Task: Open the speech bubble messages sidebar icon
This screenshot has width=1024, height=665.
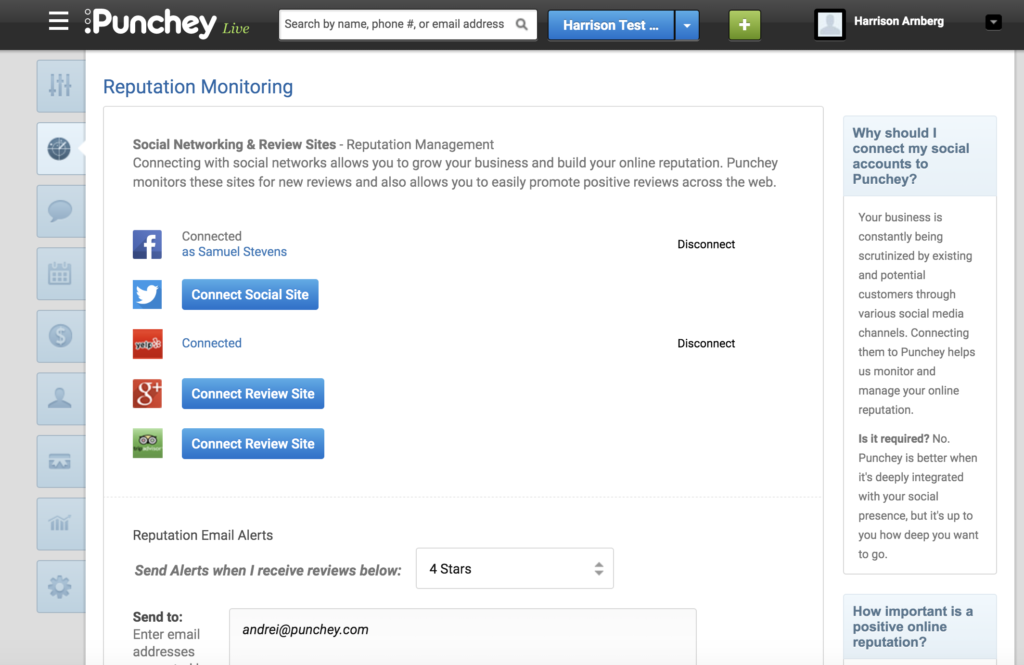Action: (x=60, y=211)
